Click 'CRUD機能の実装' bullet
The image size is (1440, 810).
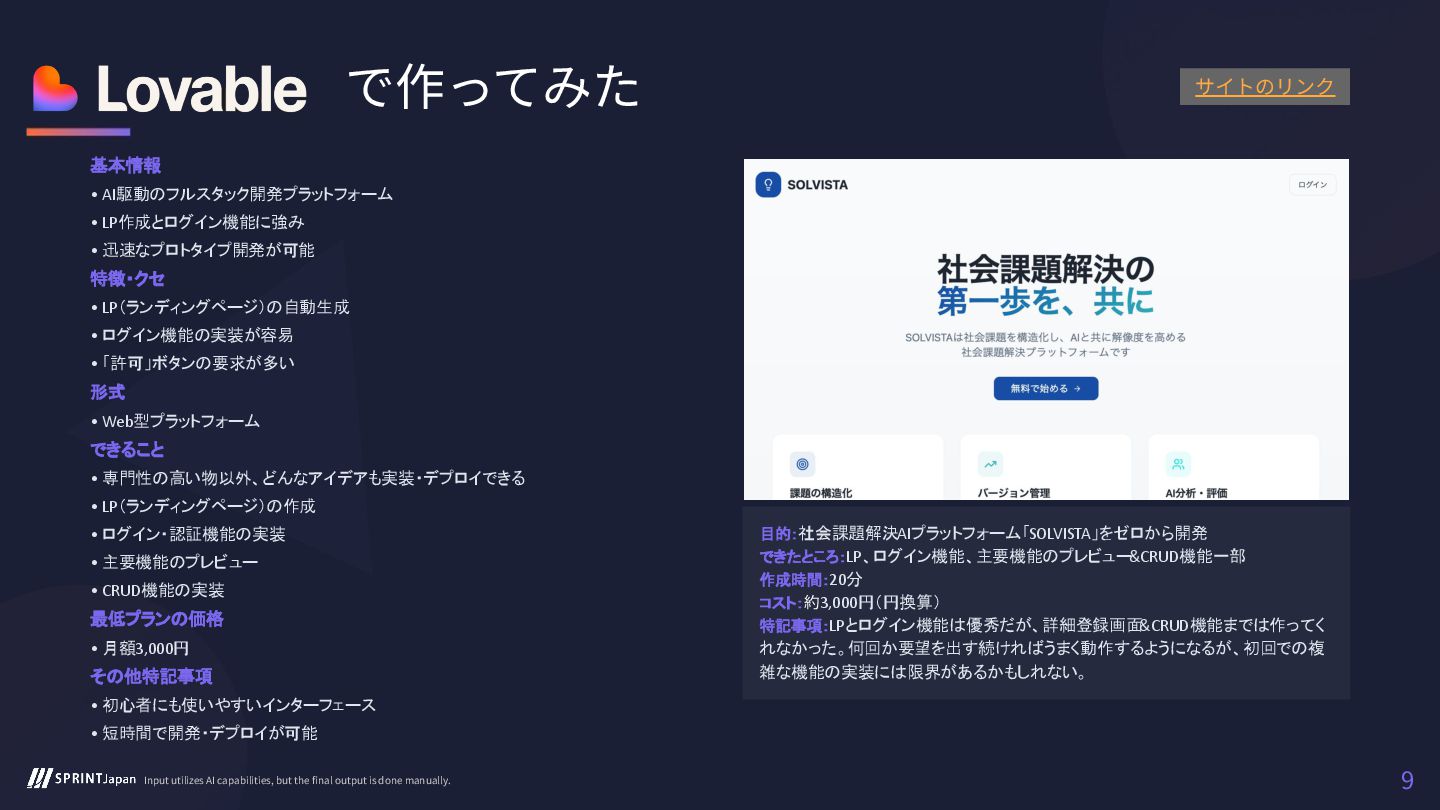pos(157,590)
